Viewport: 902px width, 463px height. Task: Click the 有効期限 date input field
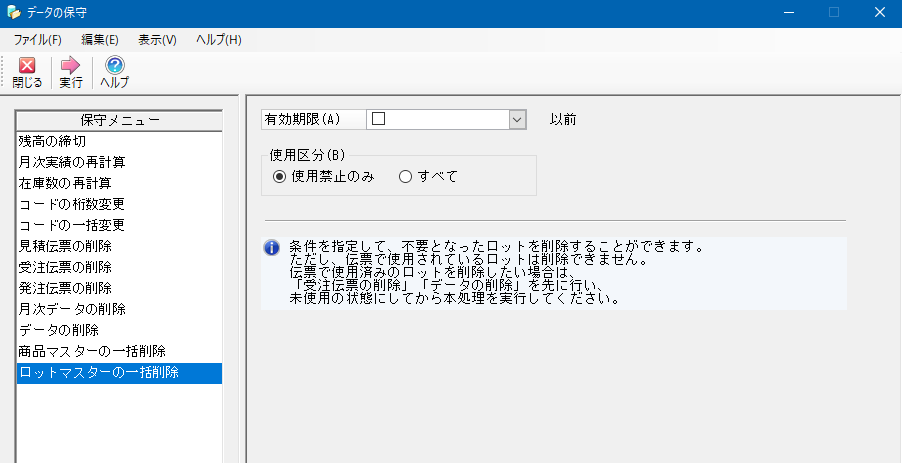tap(446, 120)
